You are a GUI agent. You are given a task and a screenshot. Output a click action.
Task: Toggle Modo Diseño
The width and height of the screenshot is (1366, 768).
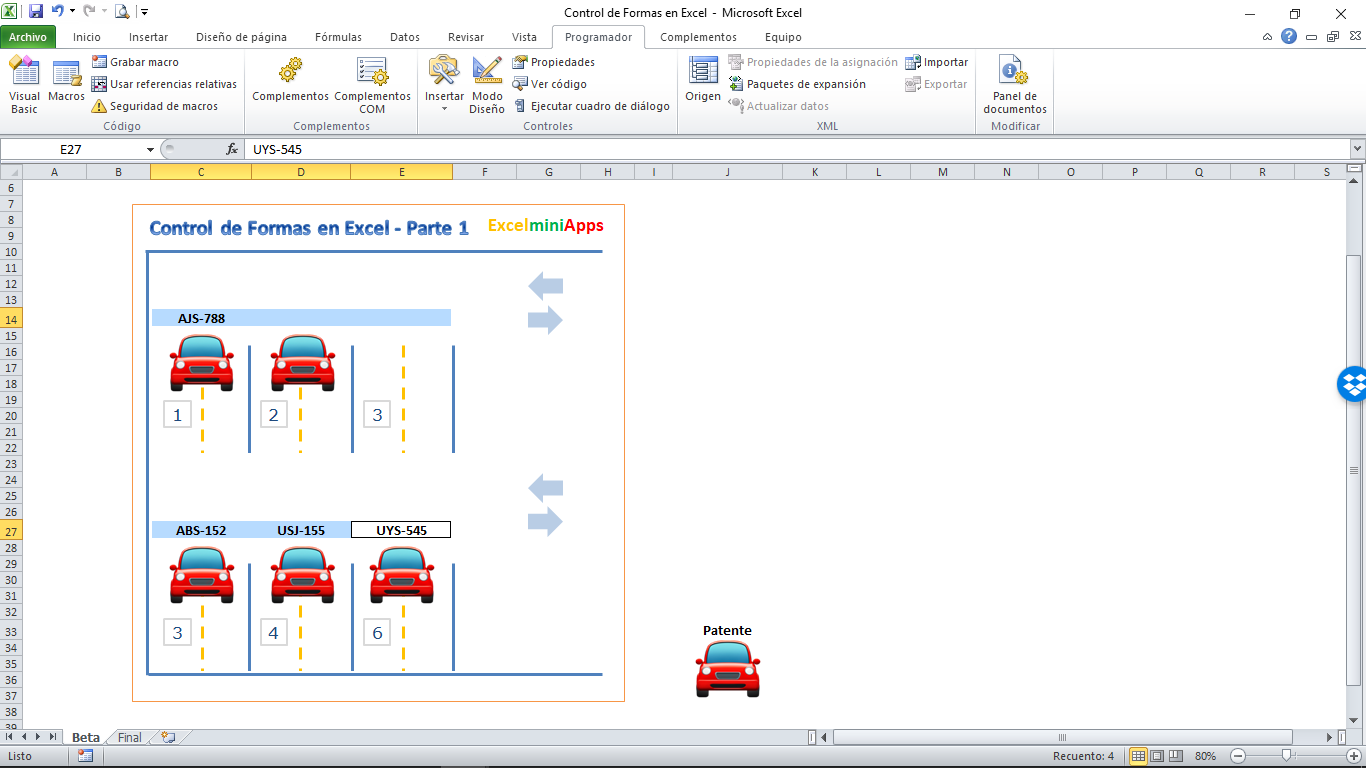coord(487,84)
